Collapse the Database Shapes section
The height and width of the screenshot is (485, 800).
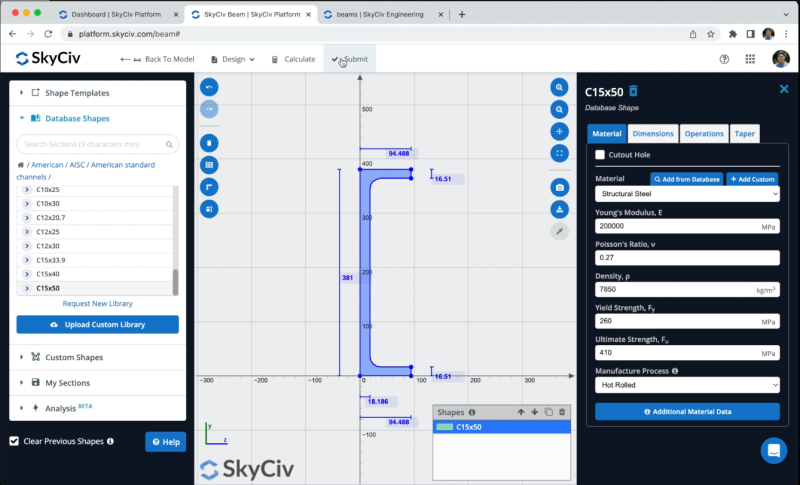[97, 118]
